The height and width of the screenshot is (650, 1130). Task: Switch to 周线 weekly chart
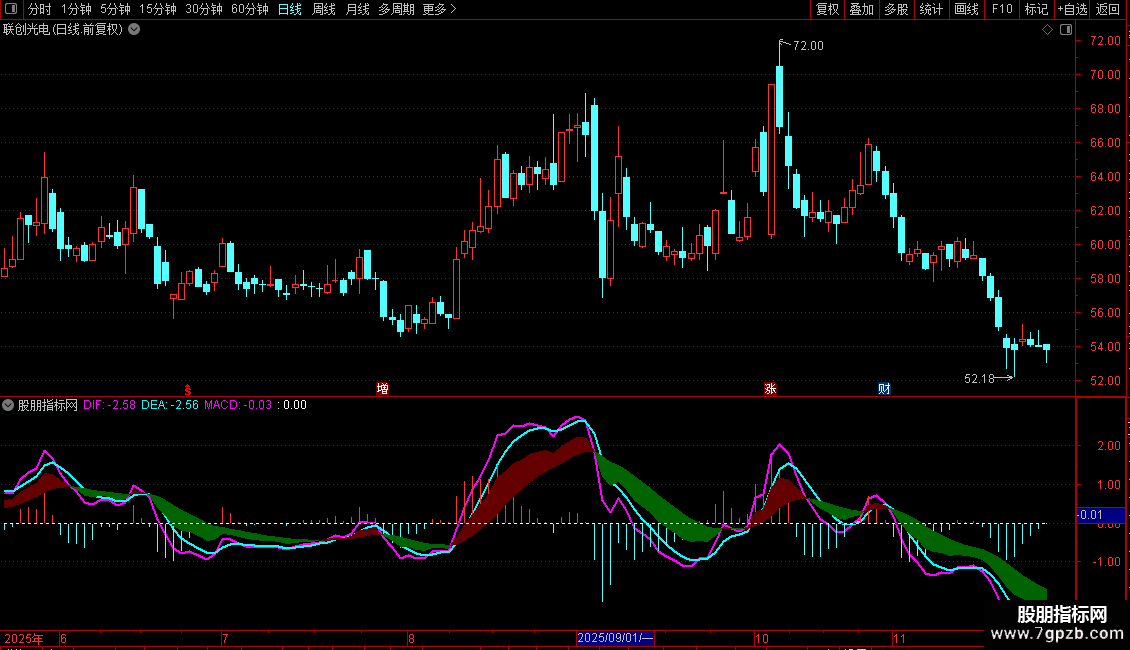pos(324,9)
